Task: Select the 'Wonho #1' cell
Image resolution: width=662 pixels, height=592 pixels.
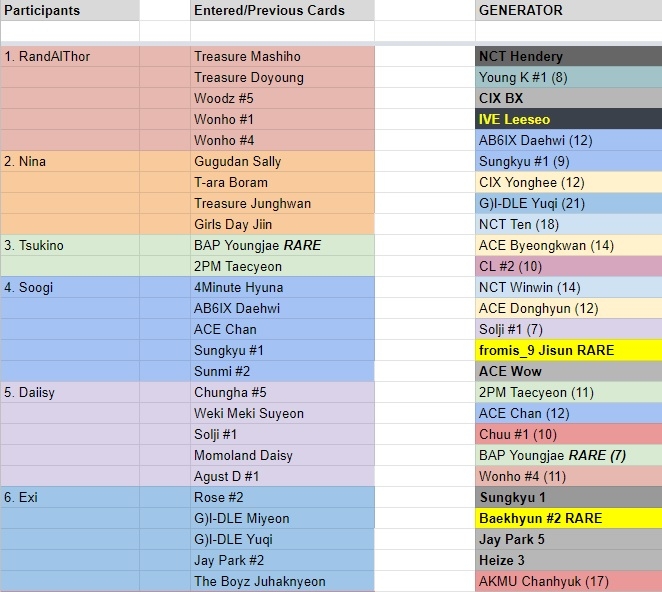Action: (282, 119)
